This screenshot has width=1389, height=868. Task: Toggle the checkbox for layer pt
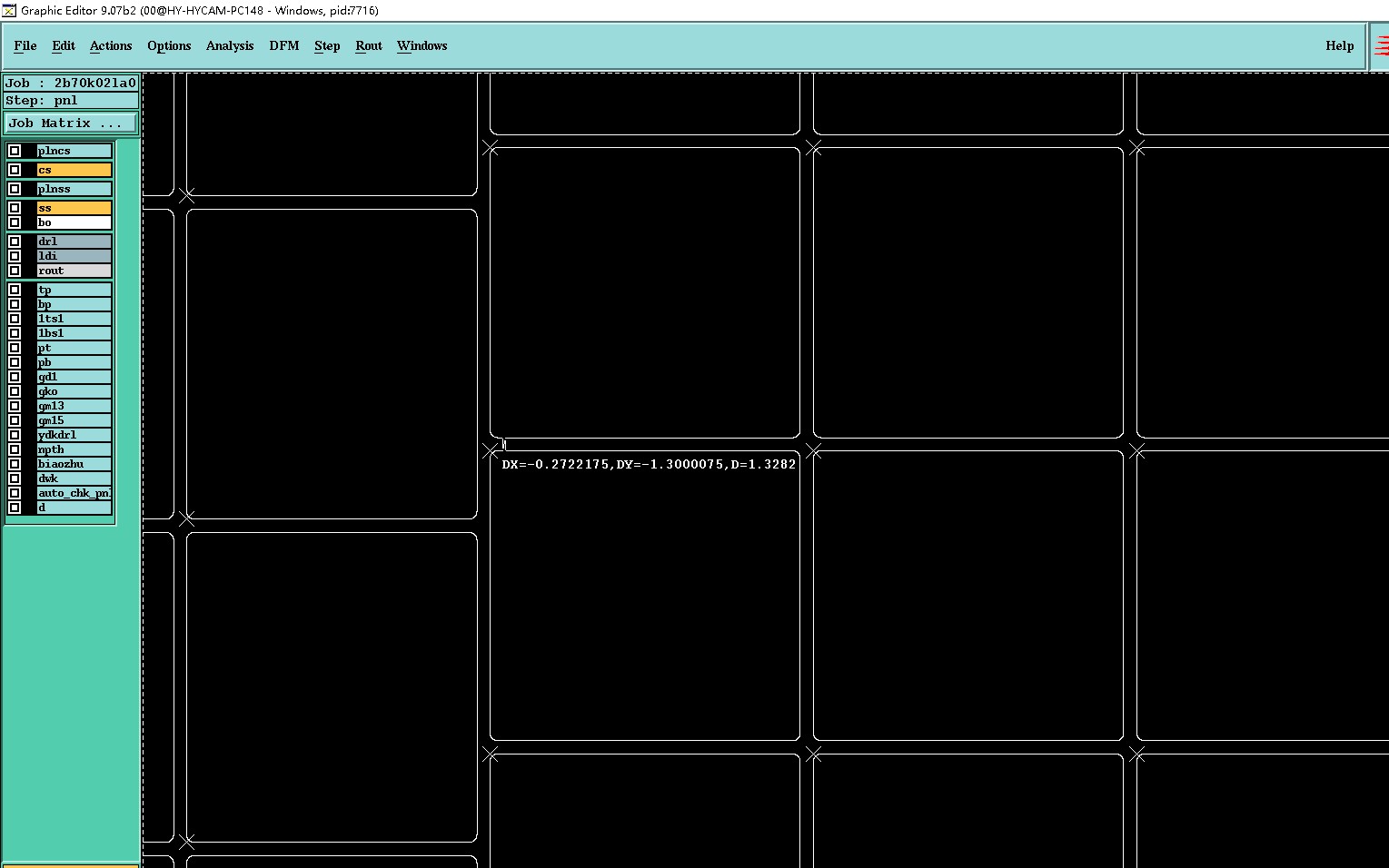[x=15, y=348]
